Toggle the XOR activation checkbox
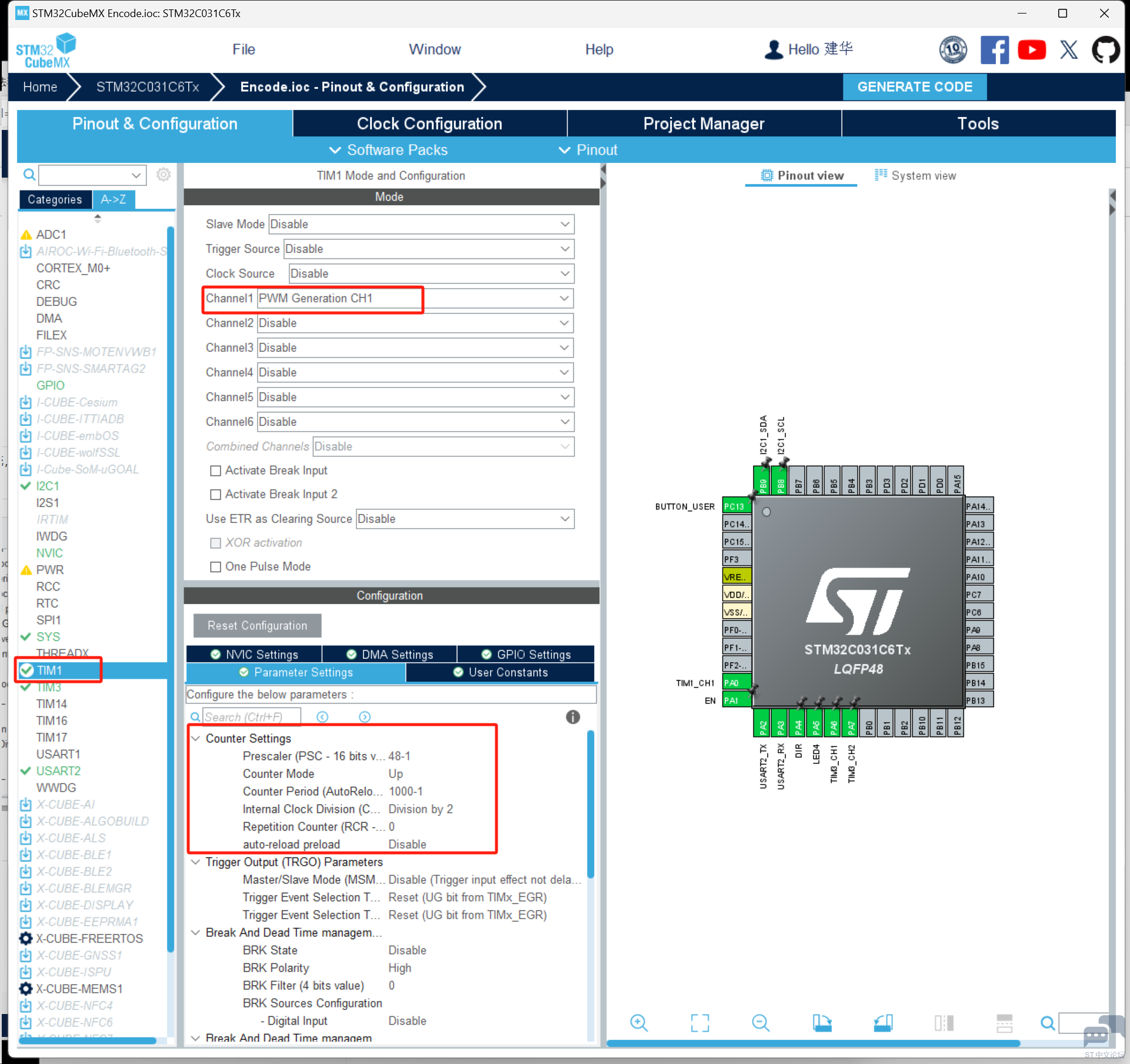Screen dimensions: 1130x1064 pyautogui.click(x=216, y=543)
